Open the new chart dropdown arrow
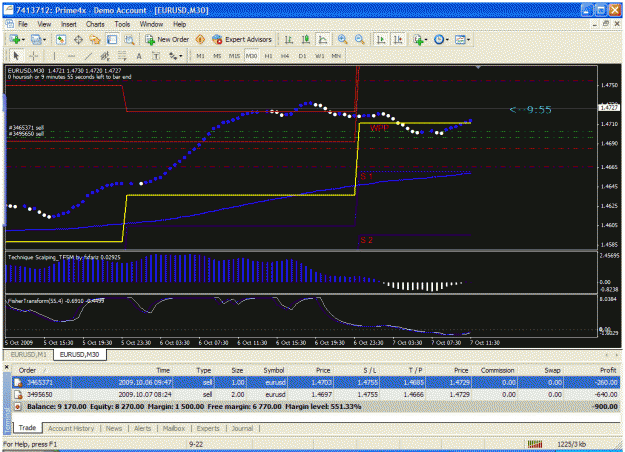Viewport: 625px width, 452px height. click(x=24, y=39)
